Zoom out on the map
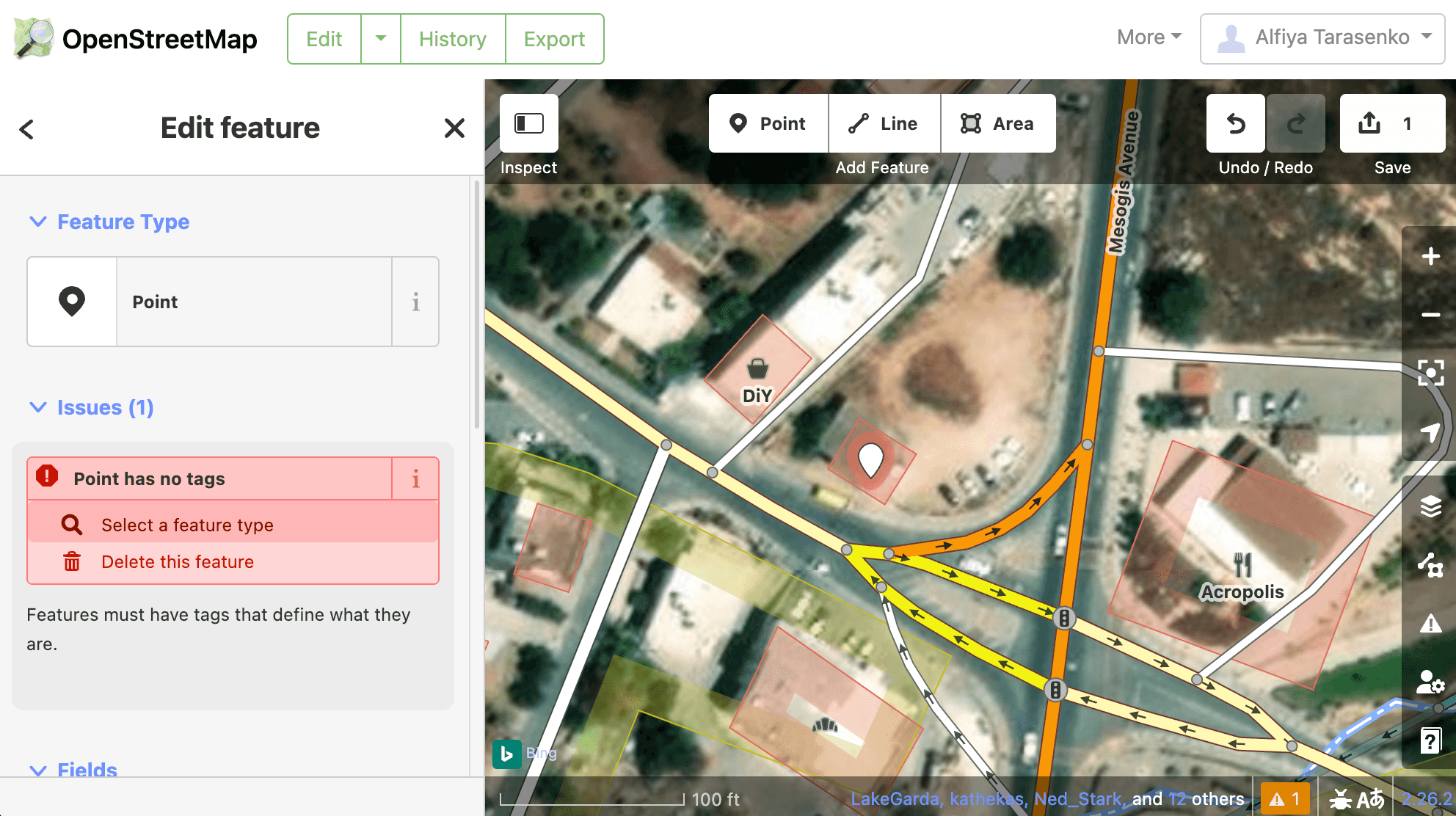The height and width of the screenshot is (816, 1456). click(1430, 315)
